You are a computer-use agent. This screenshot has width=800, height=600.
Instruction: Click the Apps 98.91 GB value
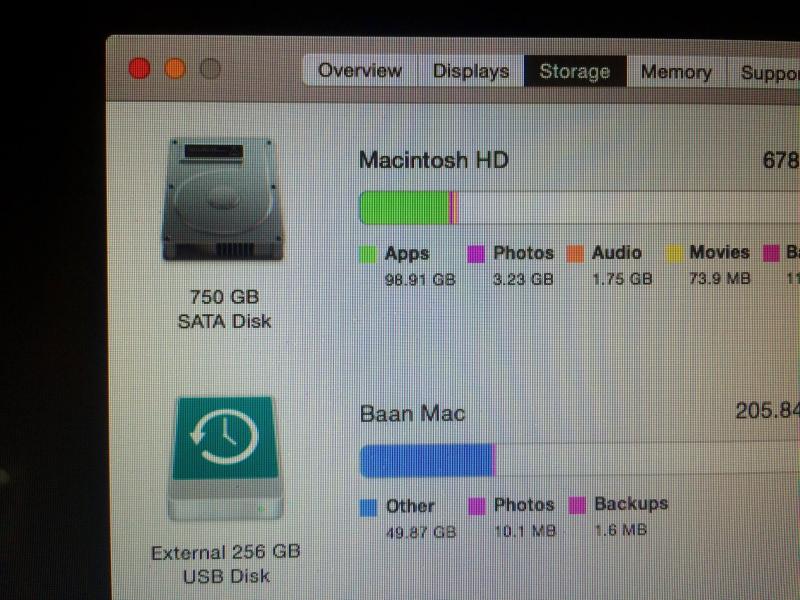pos(420,280)
